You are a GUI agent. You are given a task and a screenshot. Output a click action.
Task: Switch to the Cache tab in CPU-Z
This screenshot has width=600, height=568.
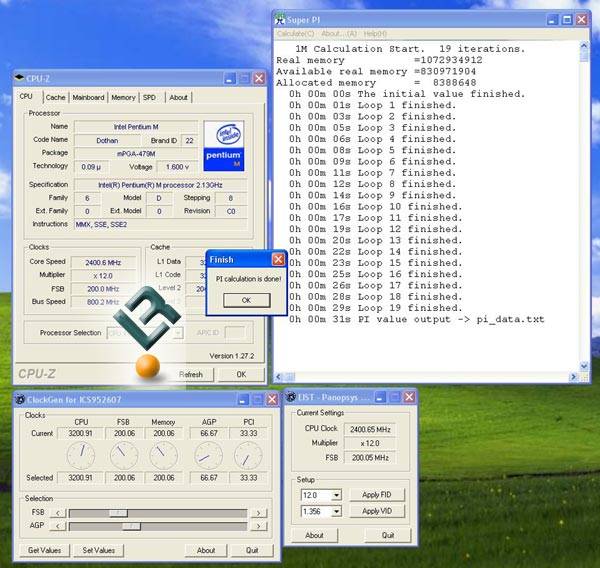tap(55, 98)
